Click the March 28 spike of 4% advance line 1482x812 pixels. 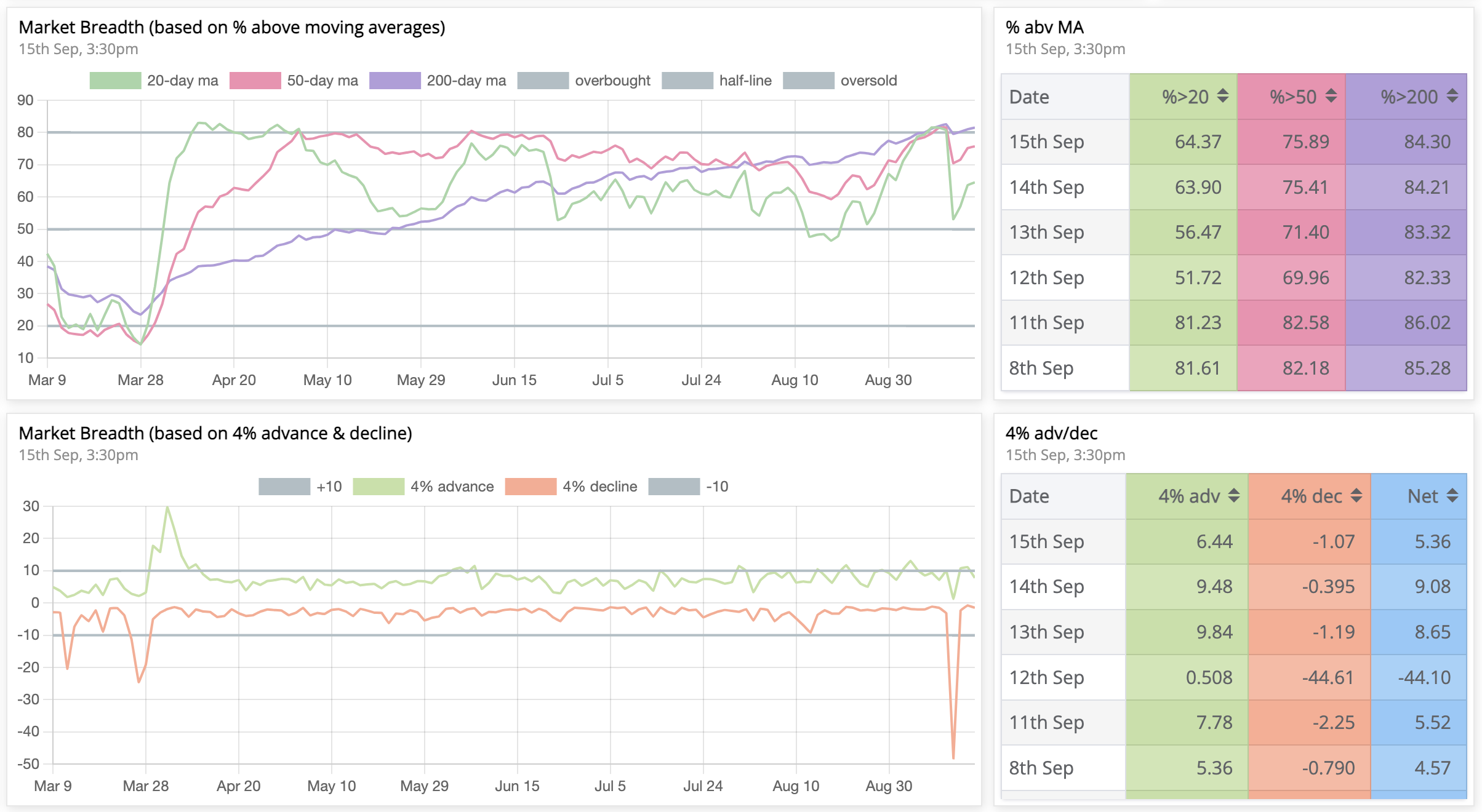pyautogui.click(x=167, y=507)
